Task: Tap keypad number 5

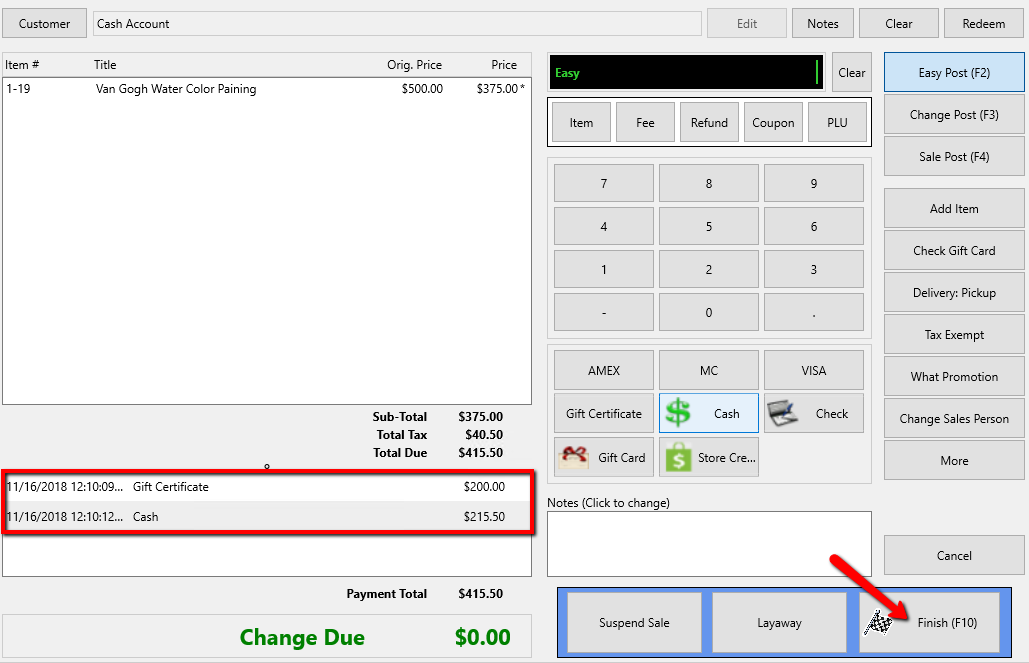Action: coord(709,226)
